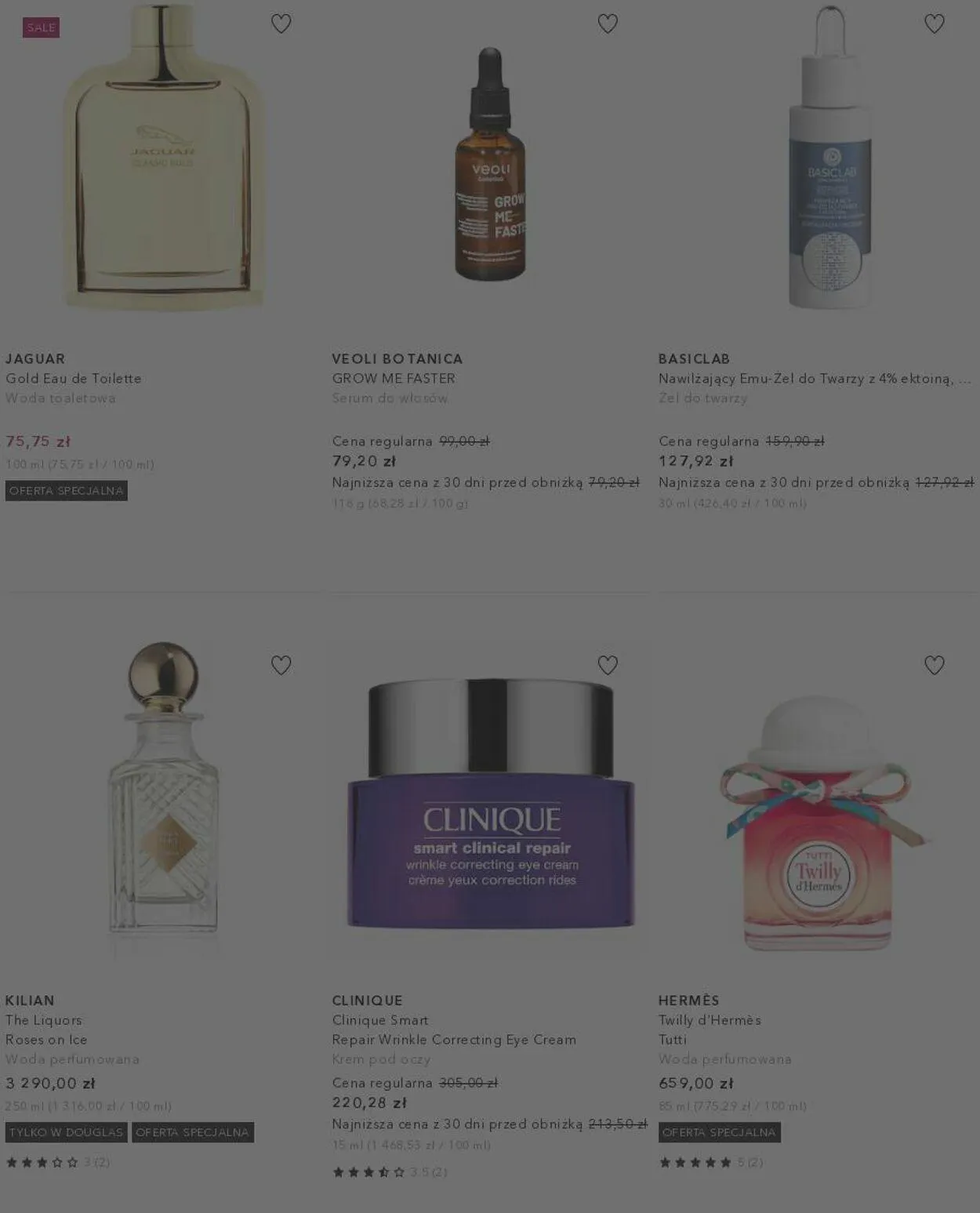This screenshot has height=1213, width=980.
Task: Open the Basiclab dropper bottle image
Action: pos(830,157)
